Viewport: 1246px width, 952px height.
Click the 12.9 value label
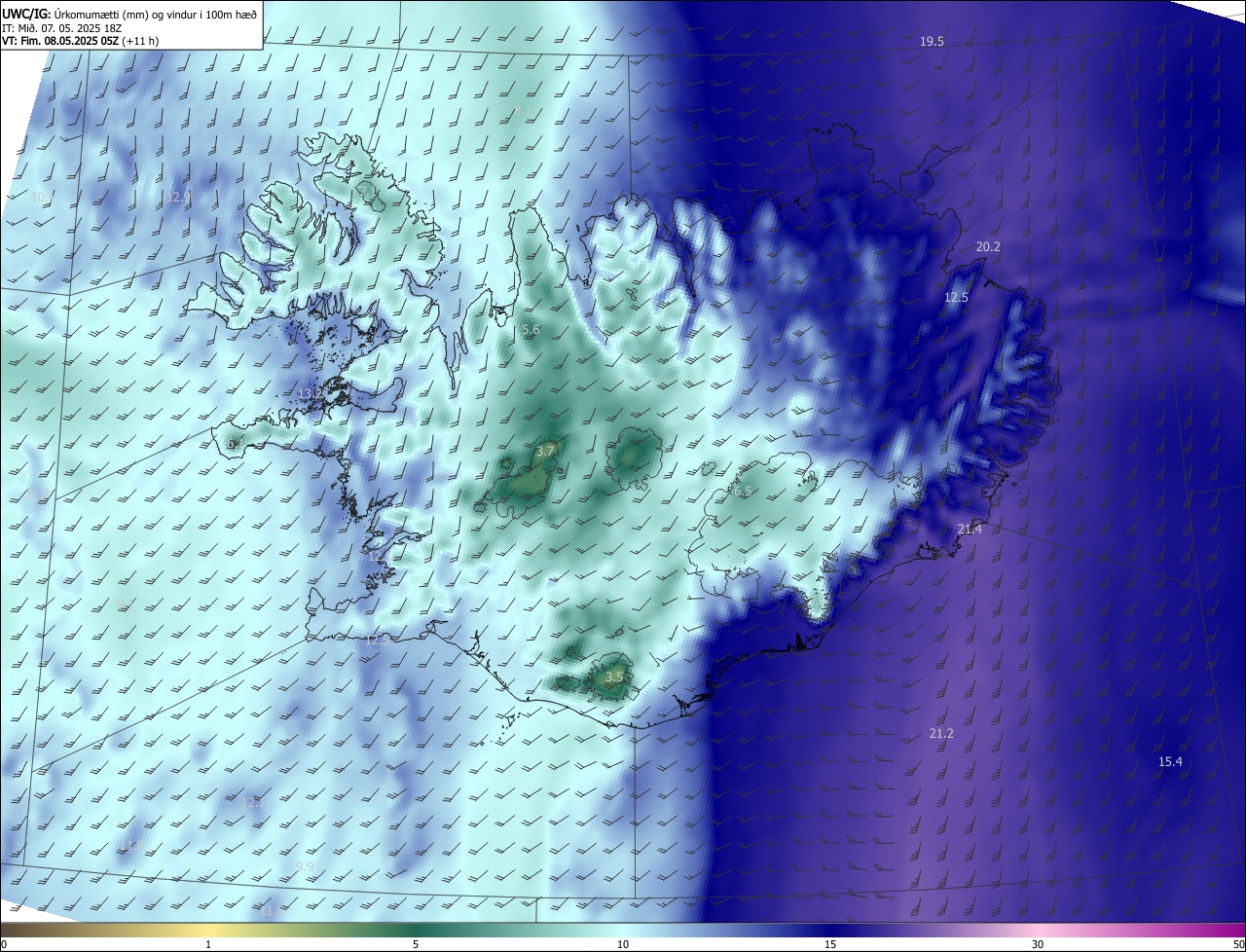[x=178, y=197]
